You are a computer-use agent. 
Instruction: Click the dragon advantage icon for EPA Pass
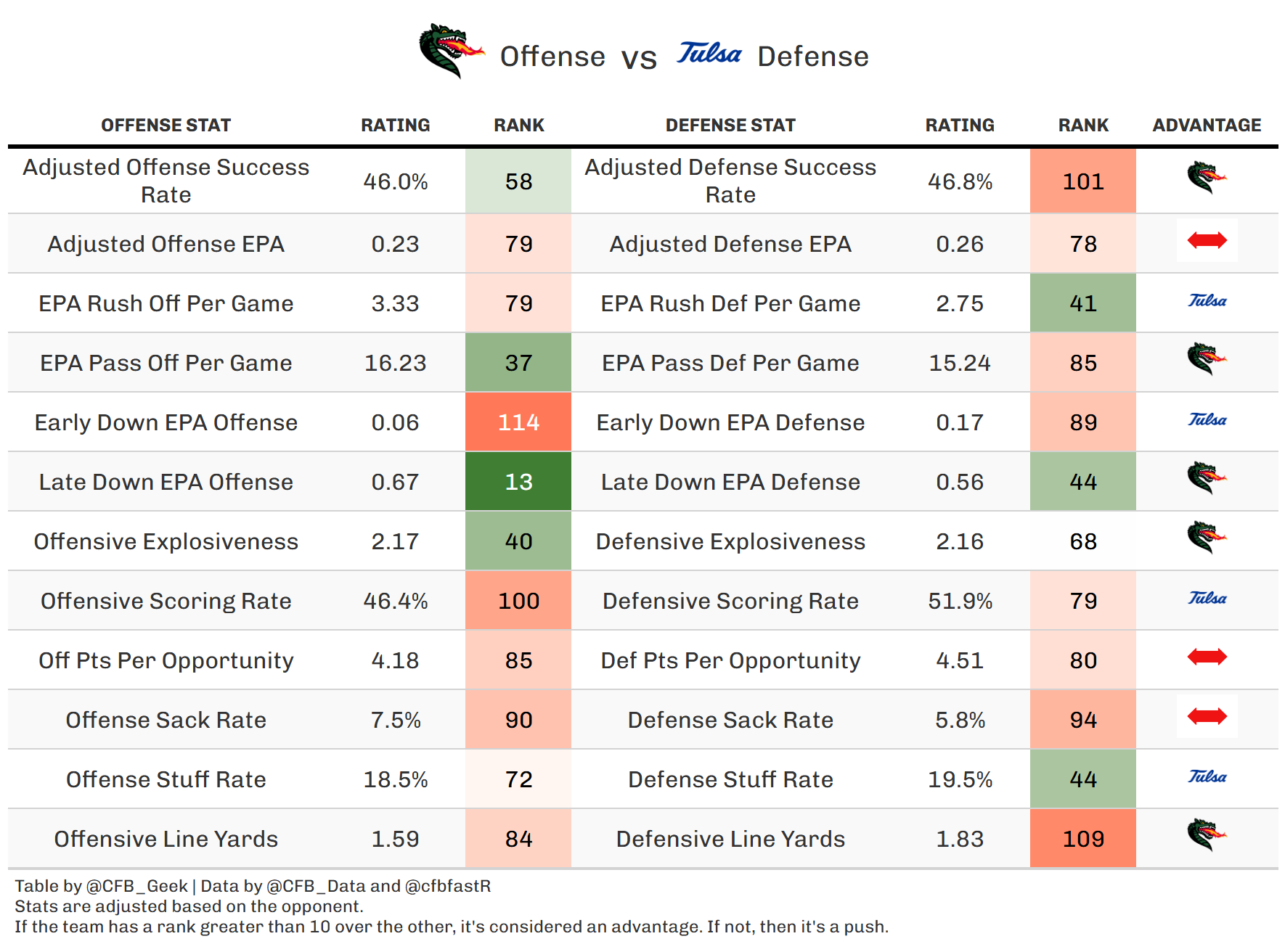tap(1207, 359)
